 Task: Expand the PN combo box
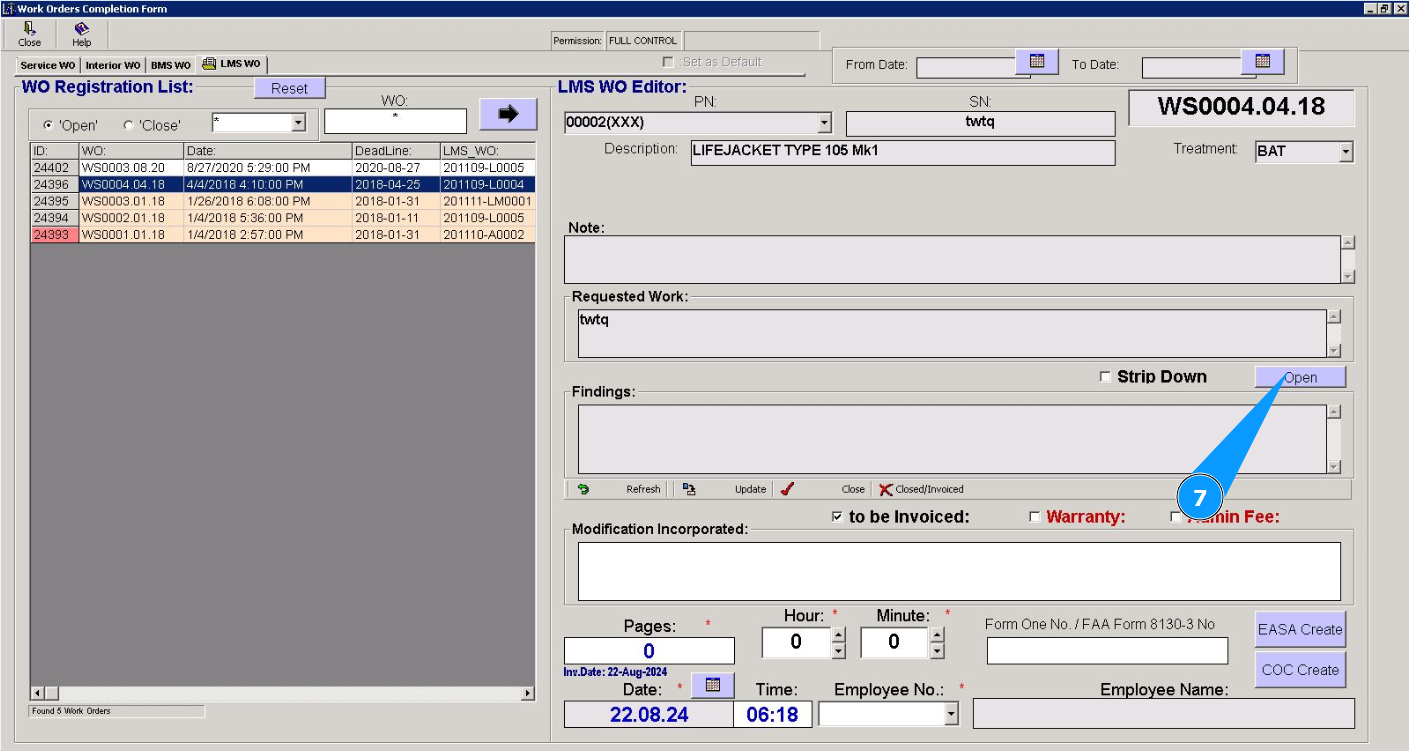[824, 123]
